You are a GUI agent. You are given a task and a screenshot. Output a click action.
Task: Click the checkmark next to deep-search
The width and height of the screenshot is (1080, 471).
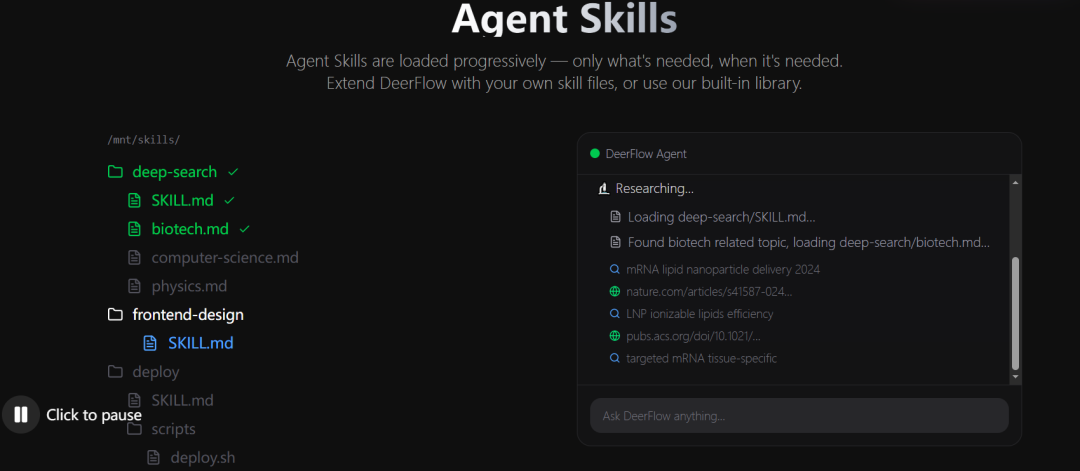233,172
